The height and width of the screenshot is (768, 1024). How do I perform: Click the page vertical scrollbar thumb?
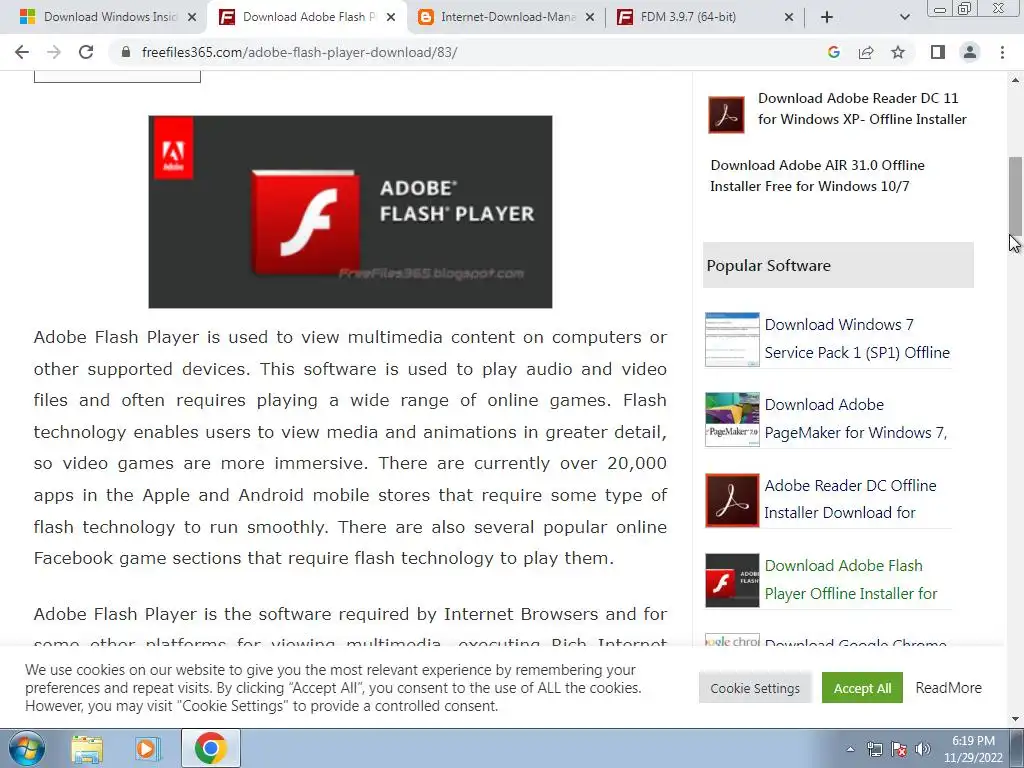click(x=1015, y=196)
